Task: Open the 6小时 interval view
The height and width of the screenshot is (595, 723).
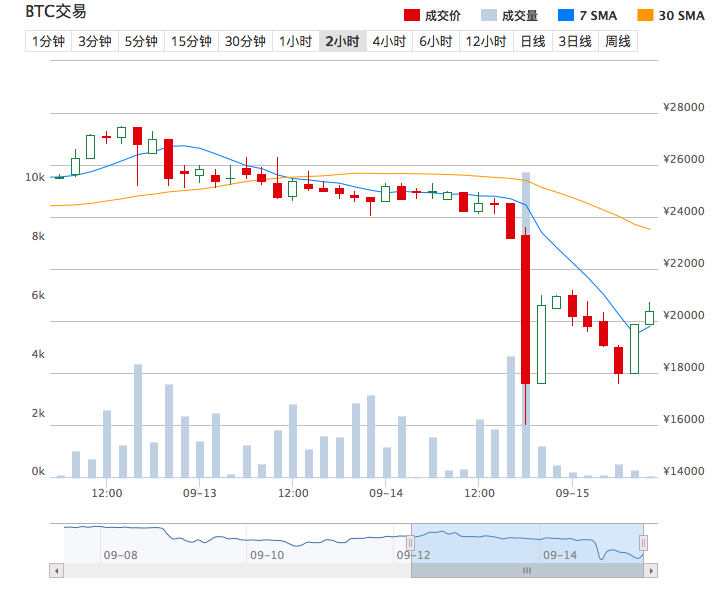Action: [436, 42]
